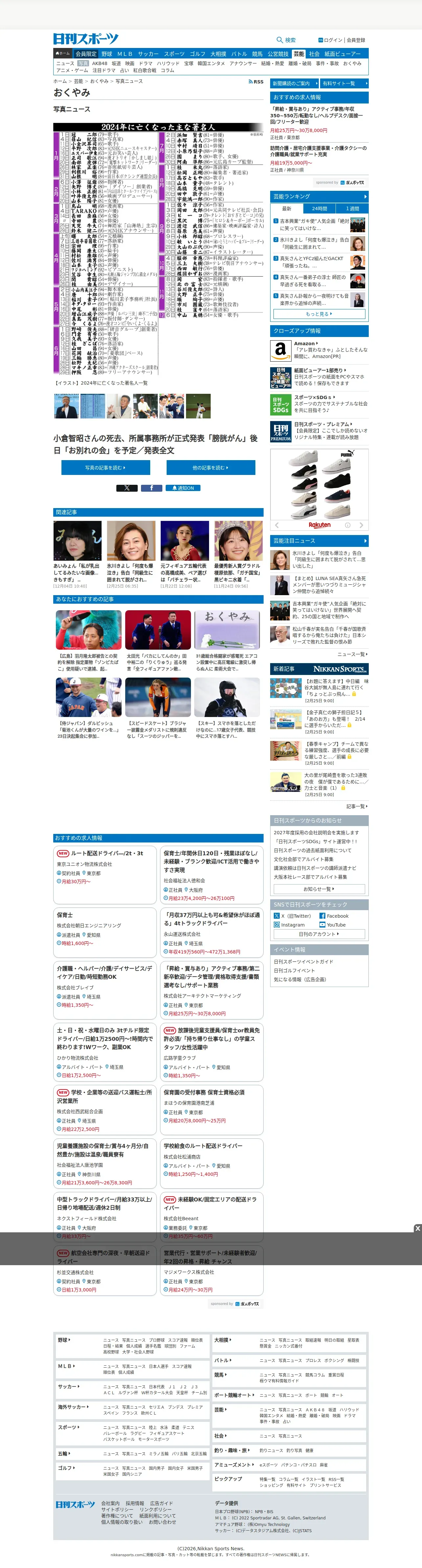Open the 個人情報の取り扱い link in the footer
Screen dimensions: 422x1568
click(x=122, y=1522)
